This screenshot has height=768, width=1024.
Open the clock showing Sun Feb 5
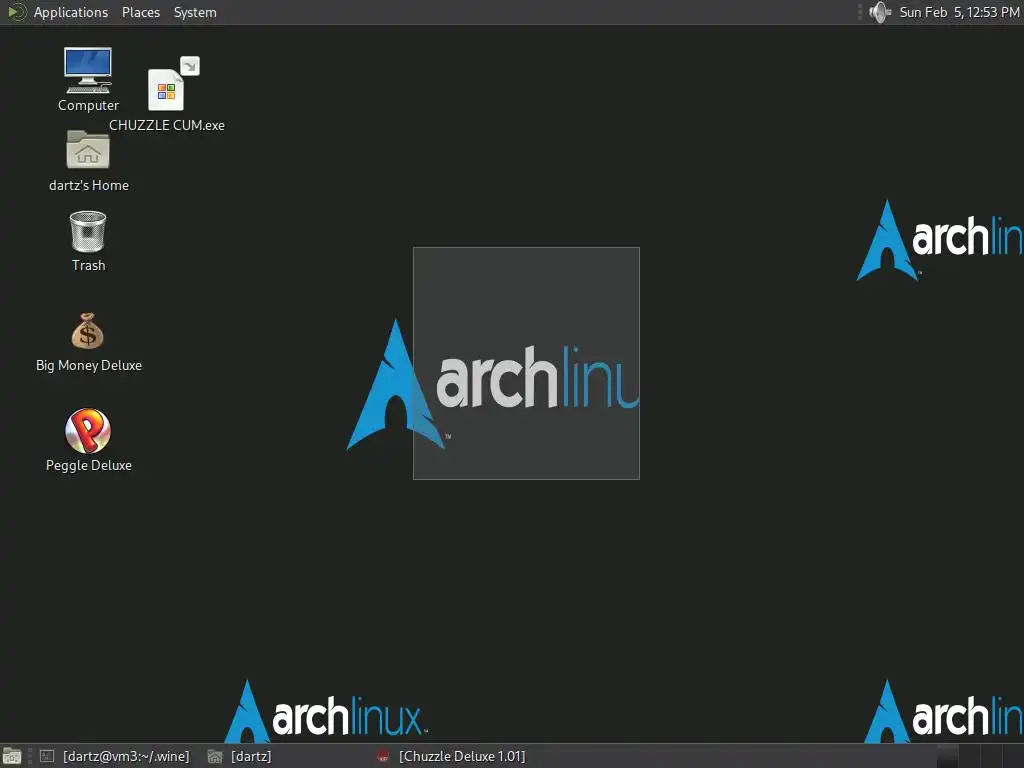click(959, 12)
